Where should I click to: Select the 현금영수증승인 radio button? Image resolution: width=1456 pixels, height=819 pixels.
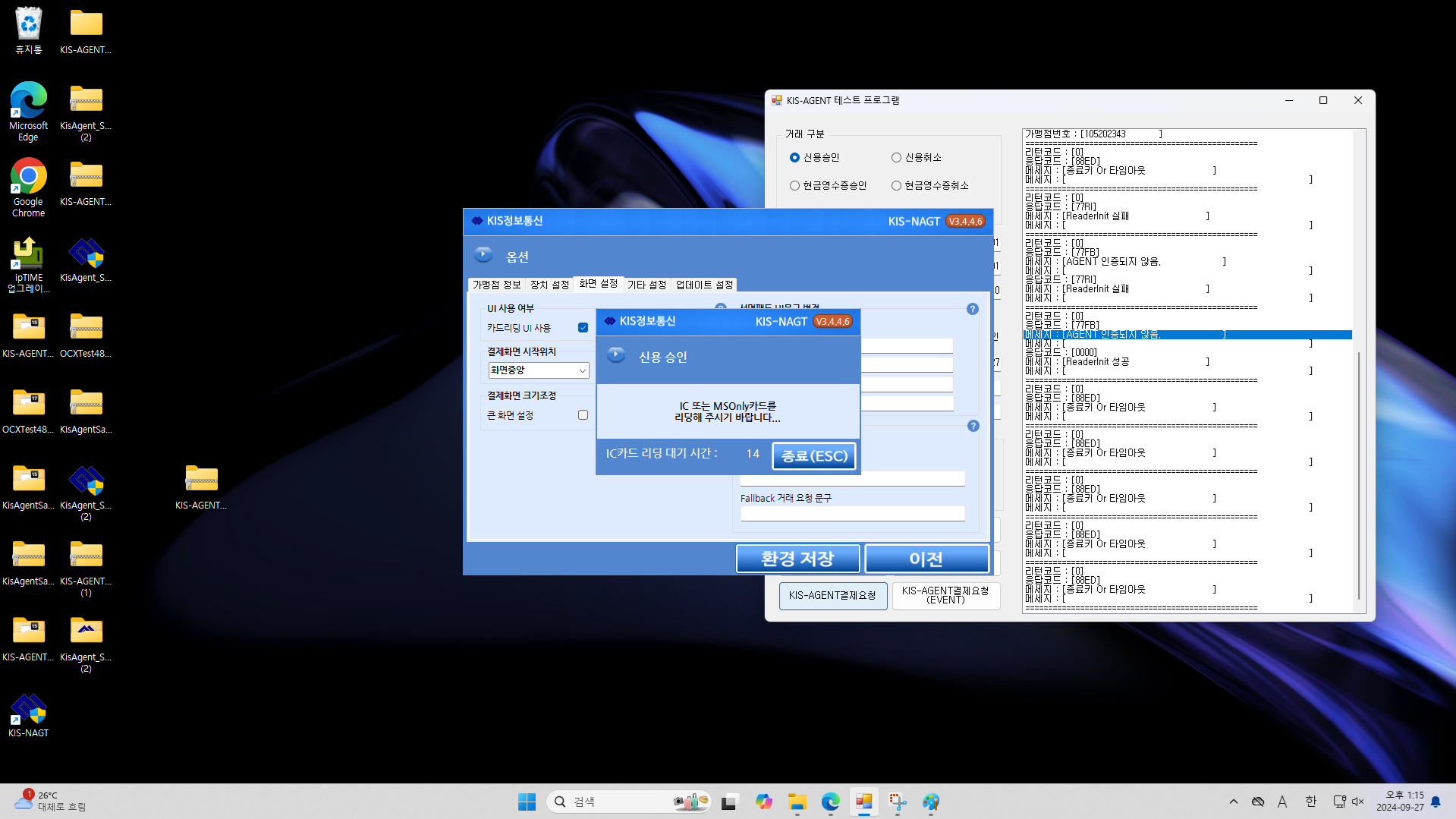tap(794, 186)
